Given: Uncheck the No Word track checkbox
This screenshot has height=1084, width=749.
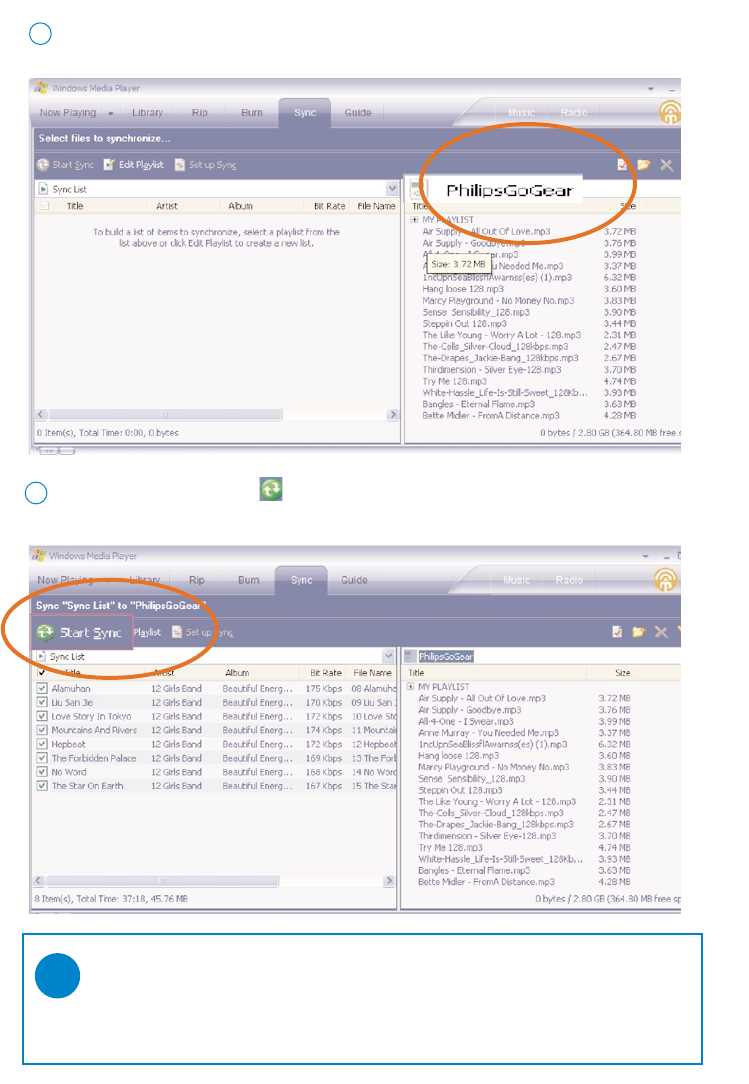Looking at the screenshot, I should [x=42, y=772].
